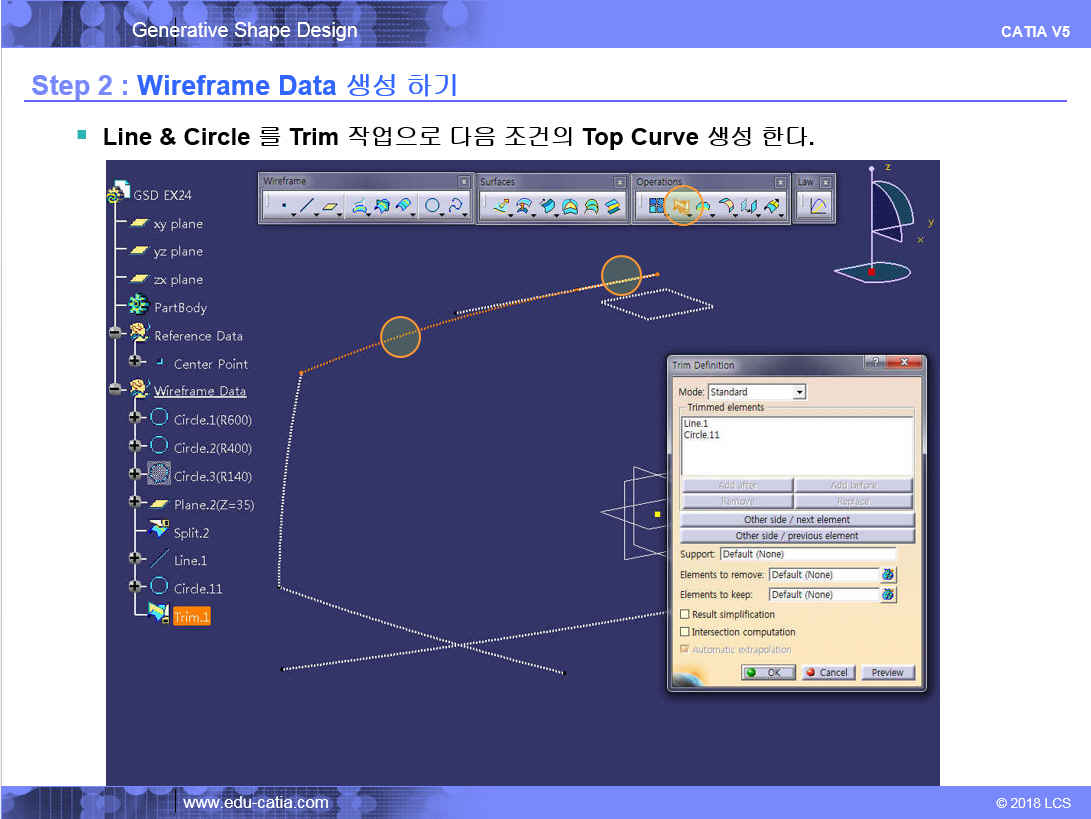Click the Support input field
Viewport: 1091px width, 819px height.
807,554
